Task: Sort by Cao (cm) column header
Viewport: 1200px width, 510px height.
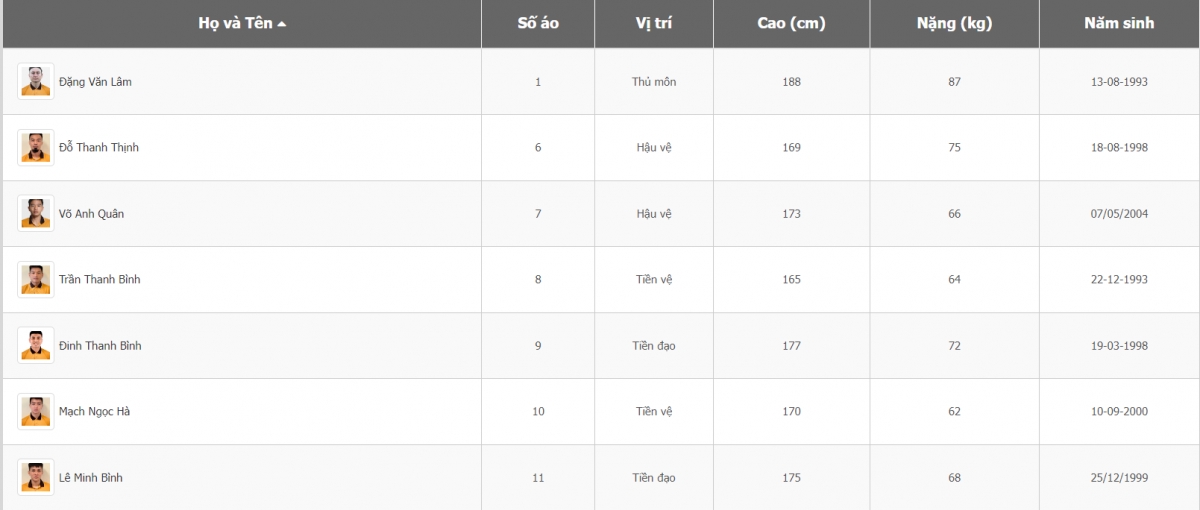Action: (791, 23)
